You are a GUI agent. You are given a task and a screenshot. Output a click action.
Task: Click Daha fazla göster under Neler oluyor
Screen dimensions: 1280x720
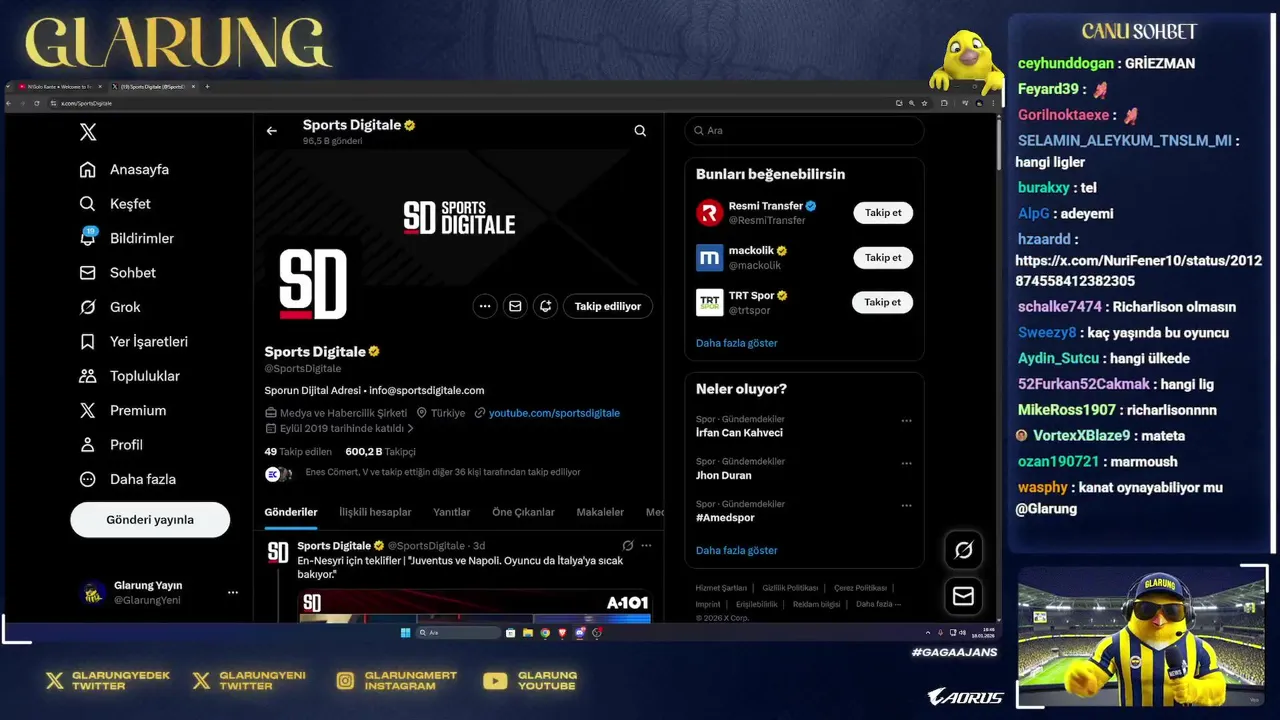point(736,550)
